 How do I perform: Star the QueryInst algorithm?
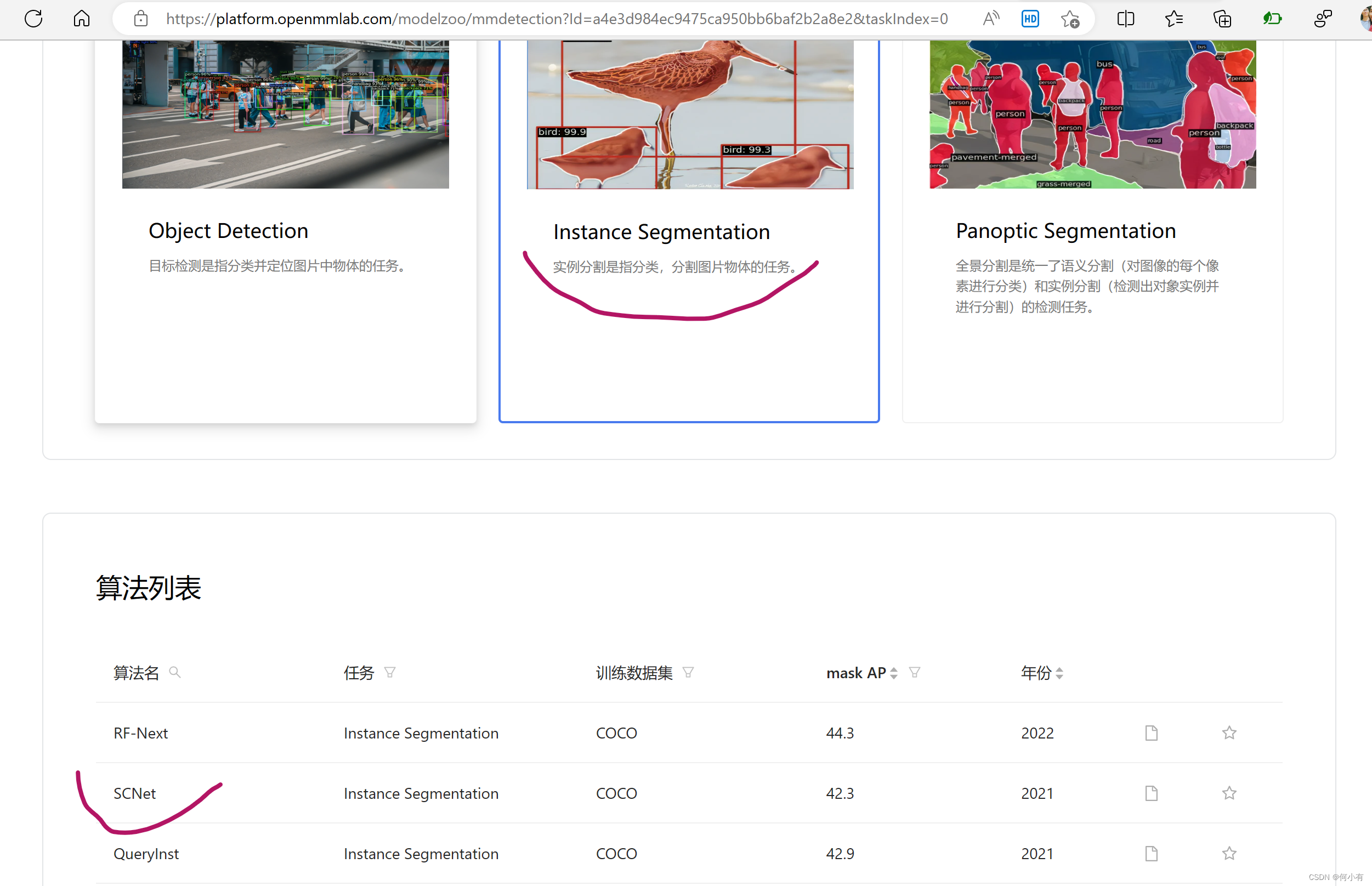(1229, 854)
